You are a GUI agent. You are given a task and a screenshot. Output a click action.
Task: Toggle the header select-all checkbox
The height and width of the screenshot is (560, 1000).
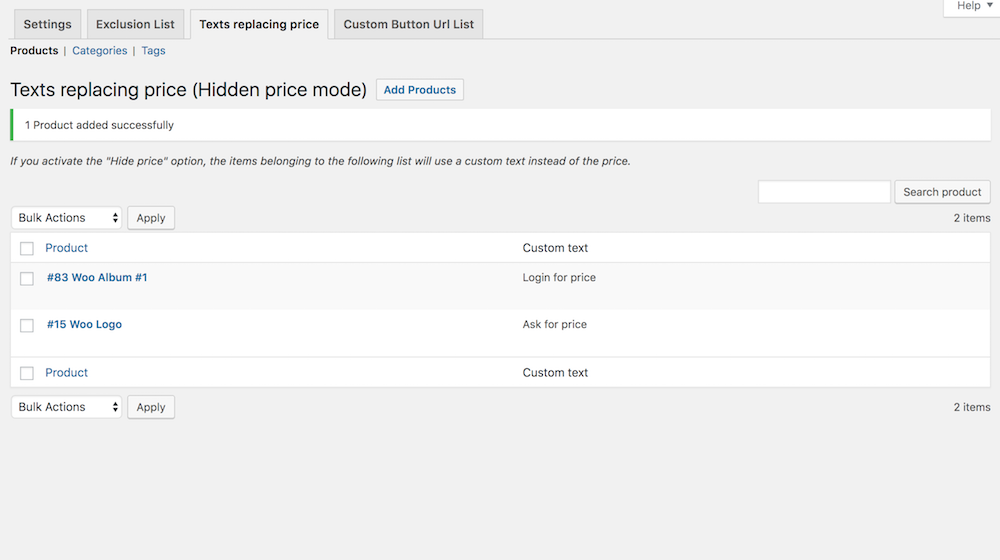click(27, 248)
